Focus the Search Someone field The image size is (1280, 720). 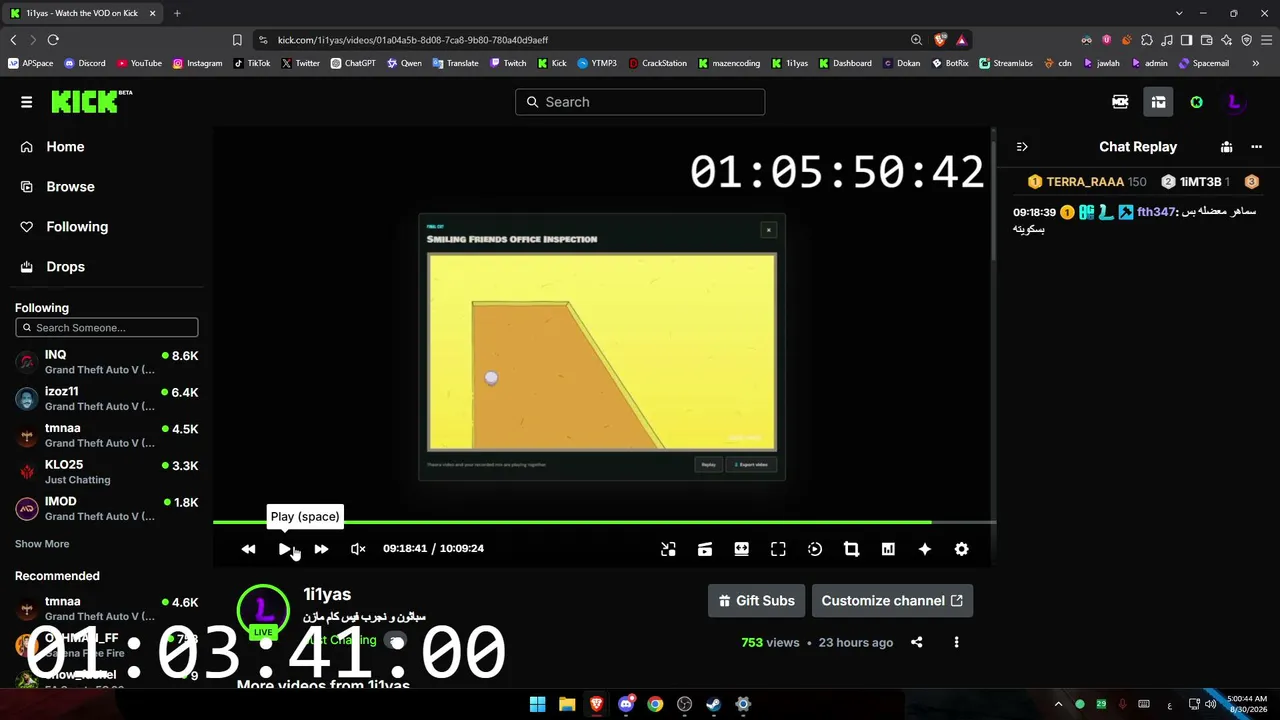pos(107,328)
